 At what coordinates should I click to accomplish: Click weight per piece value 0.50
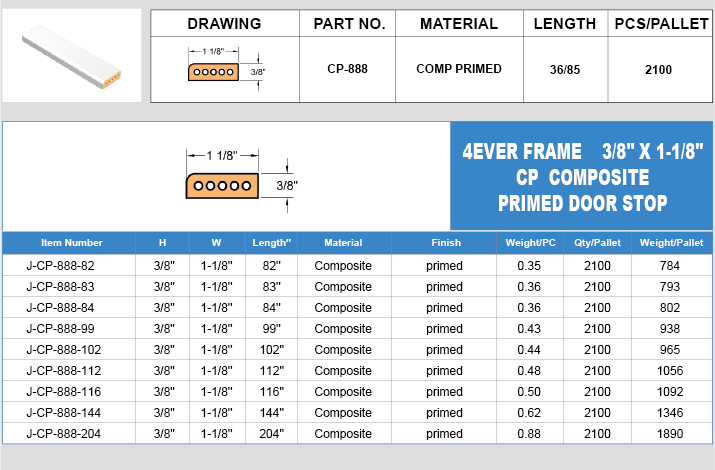point(529,392)
